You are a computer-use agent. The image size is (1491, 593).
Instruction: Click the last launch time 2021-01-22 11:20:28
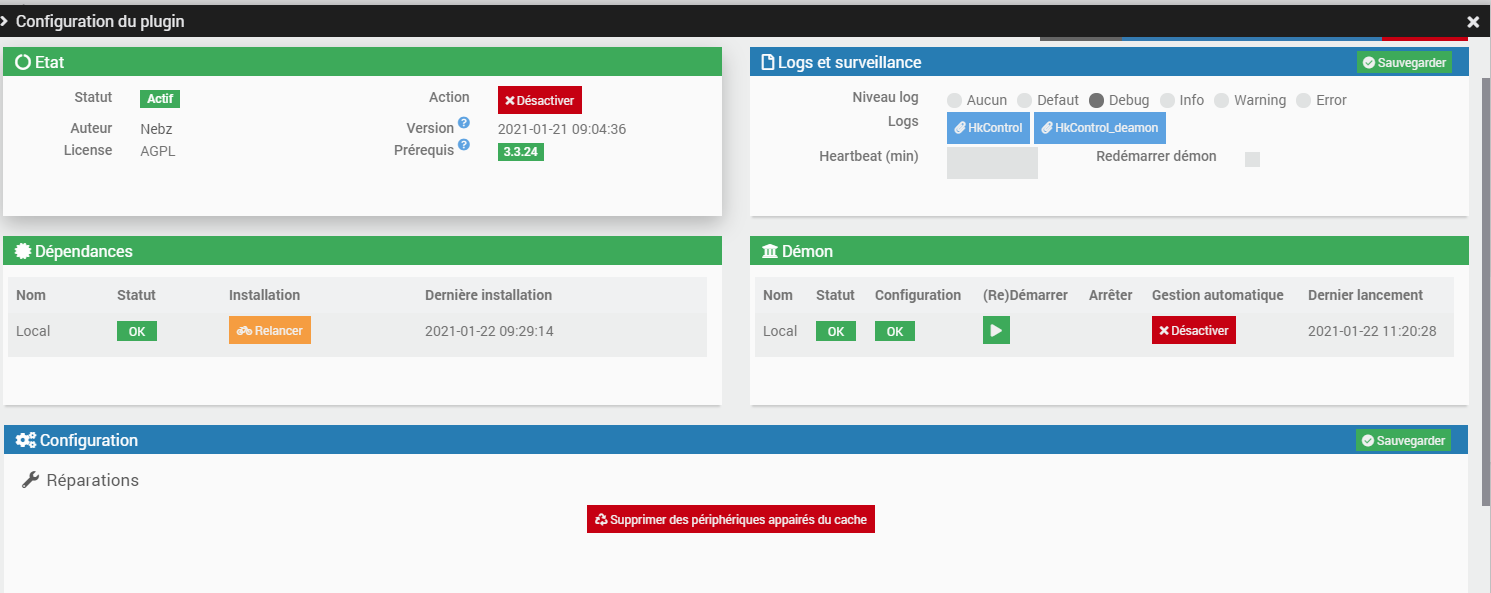1372,331
